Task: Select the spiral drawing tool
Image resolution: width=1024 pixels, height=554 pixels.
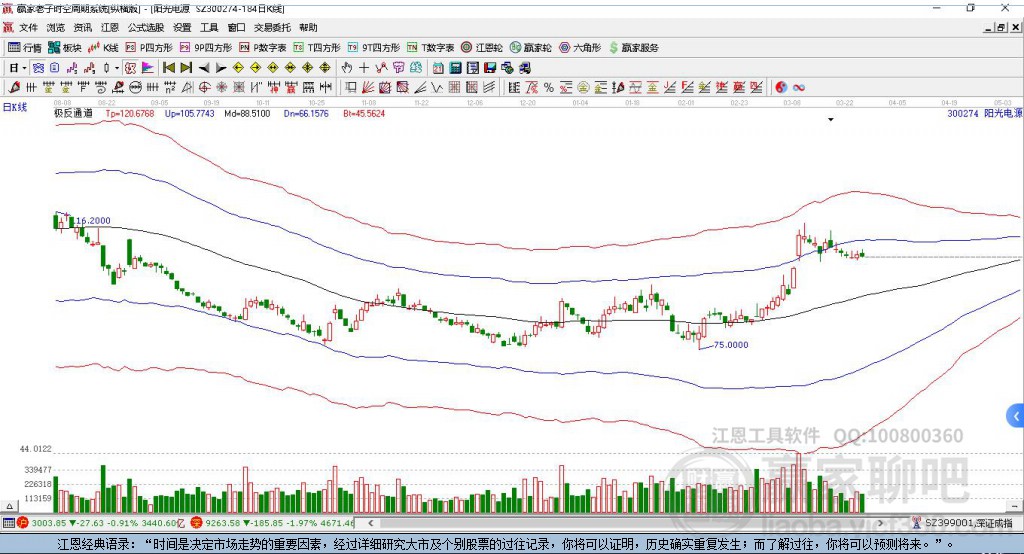Action: coord(101,88)
